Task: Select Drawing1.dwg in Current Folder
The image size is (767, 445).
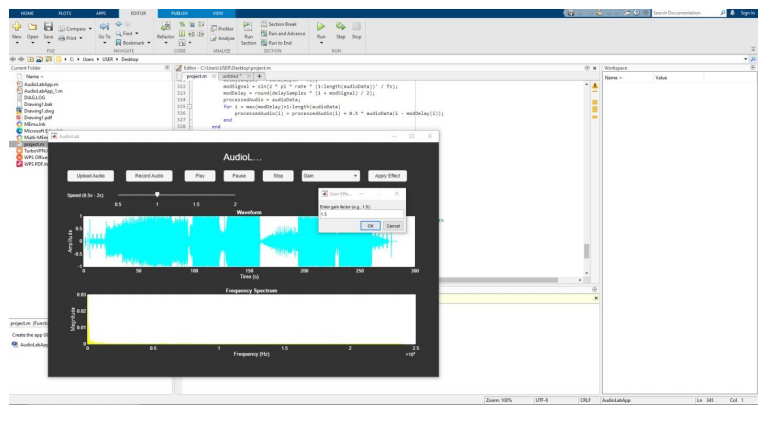Action: pos(39,111)
